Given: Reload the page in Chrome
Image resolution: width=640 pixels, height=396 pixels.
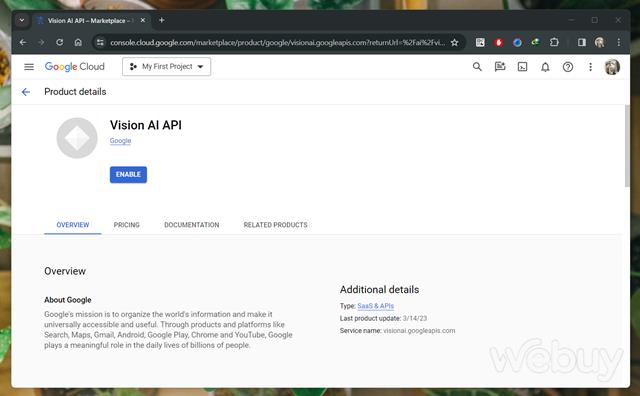Looking at the screenshot, I should tap(60, 42).
